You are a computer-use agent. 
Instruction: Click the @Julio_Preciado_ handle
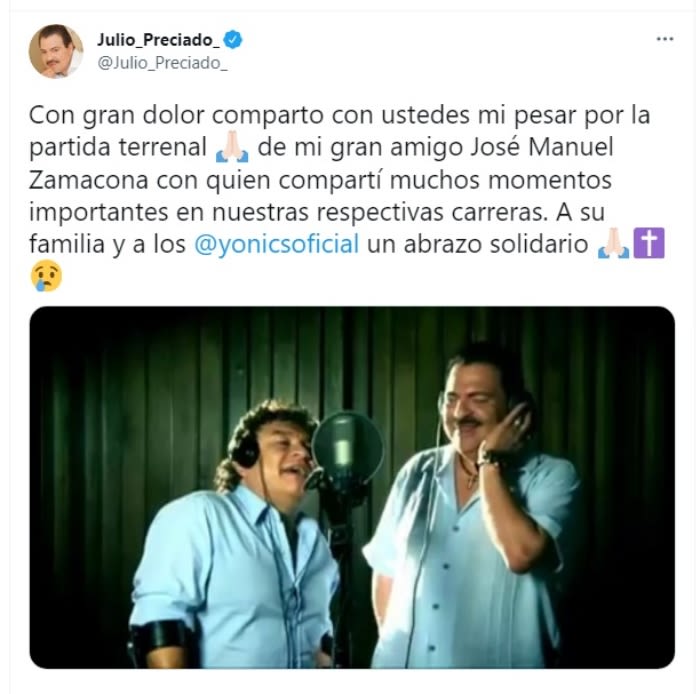point(162,63)
